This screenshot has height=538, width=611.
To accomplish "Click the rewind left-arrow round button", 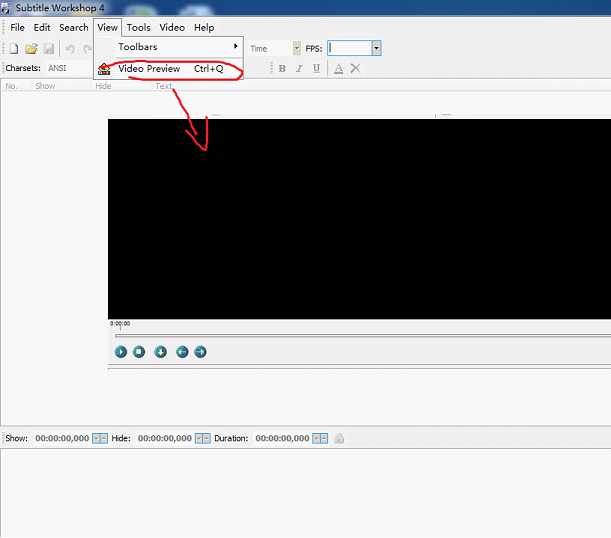I will 182,352.
